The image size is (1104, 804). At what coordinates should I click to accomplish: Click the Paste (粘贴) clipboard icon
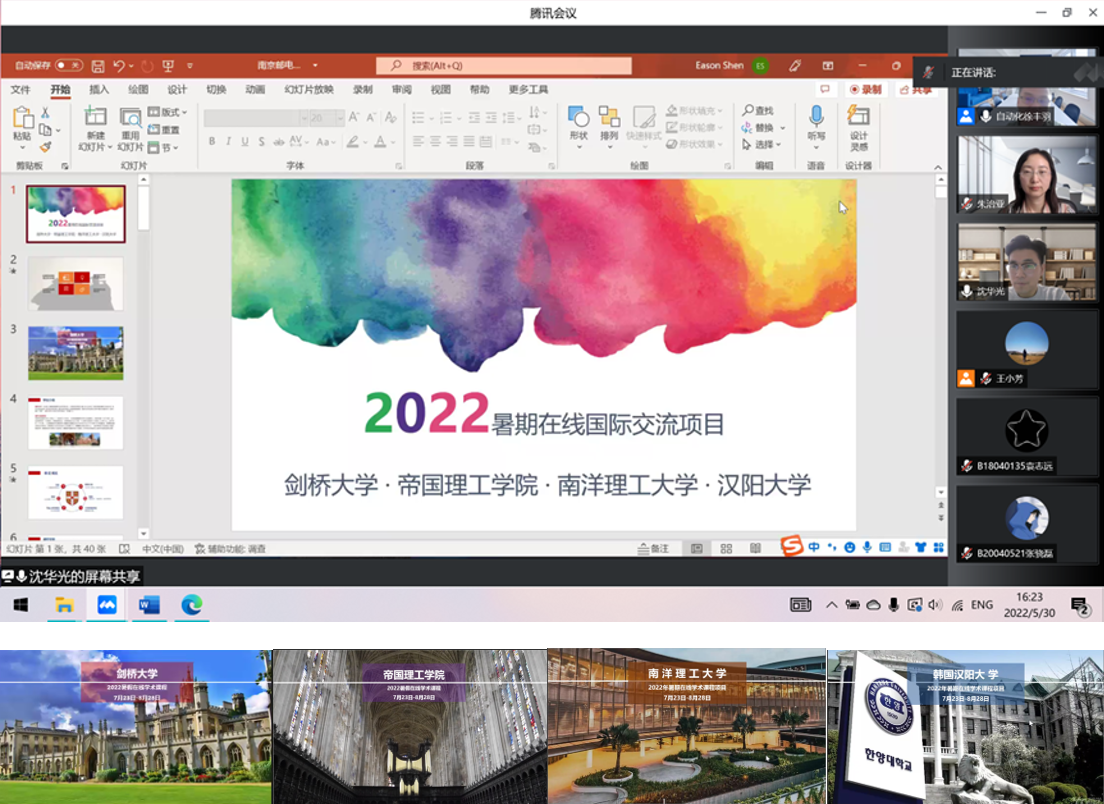22,119
